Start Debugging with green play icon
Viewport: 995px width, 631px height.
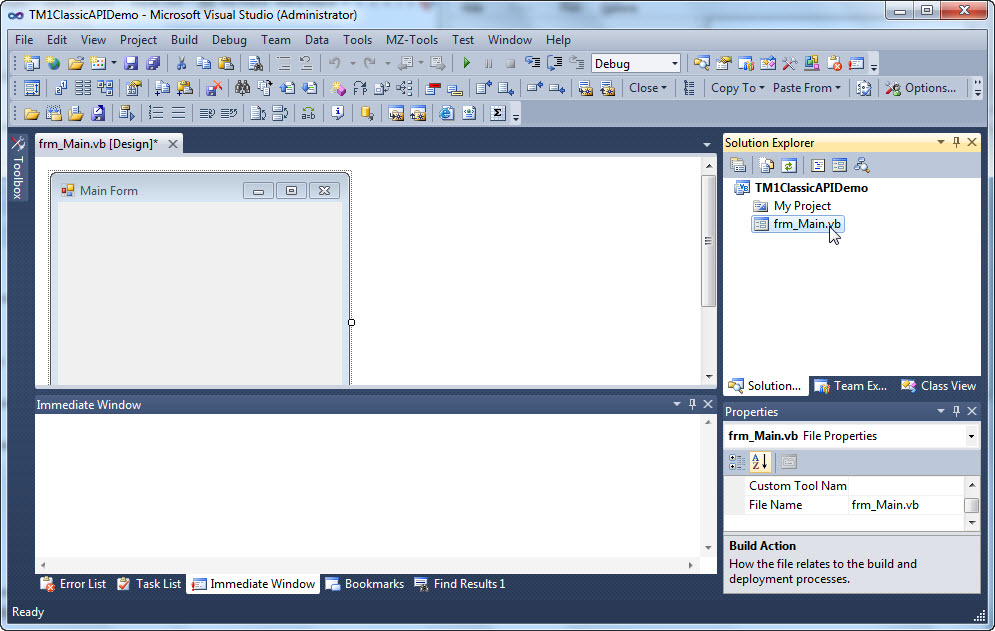466,63
